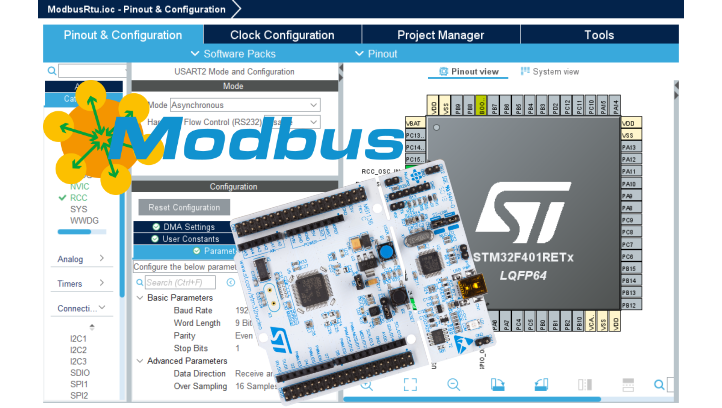Rotate the chip clockwise
Screen dimensions: 722x408
[x=497, y=385]
